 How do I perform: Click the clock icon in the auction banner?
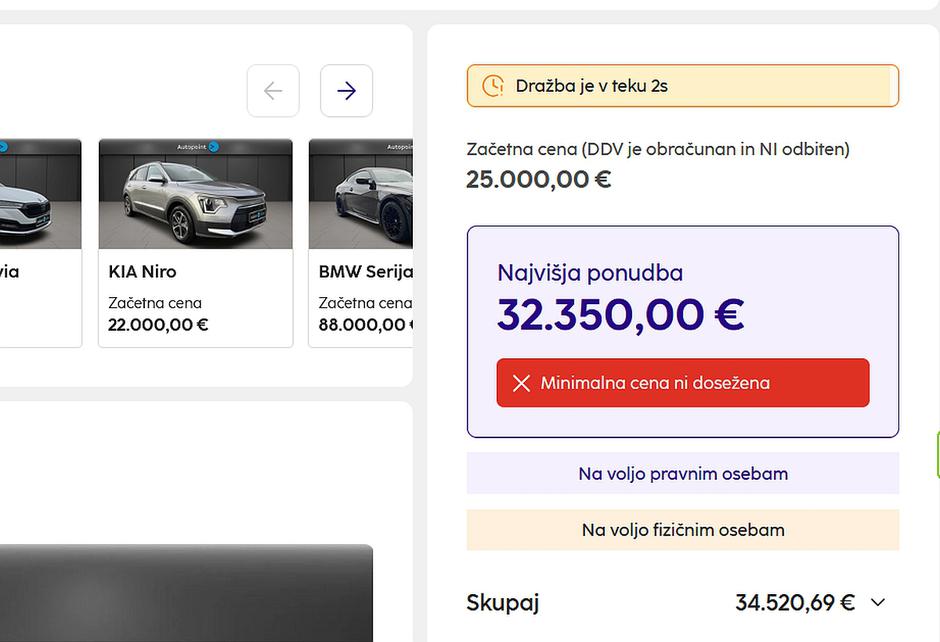point(491,86)
